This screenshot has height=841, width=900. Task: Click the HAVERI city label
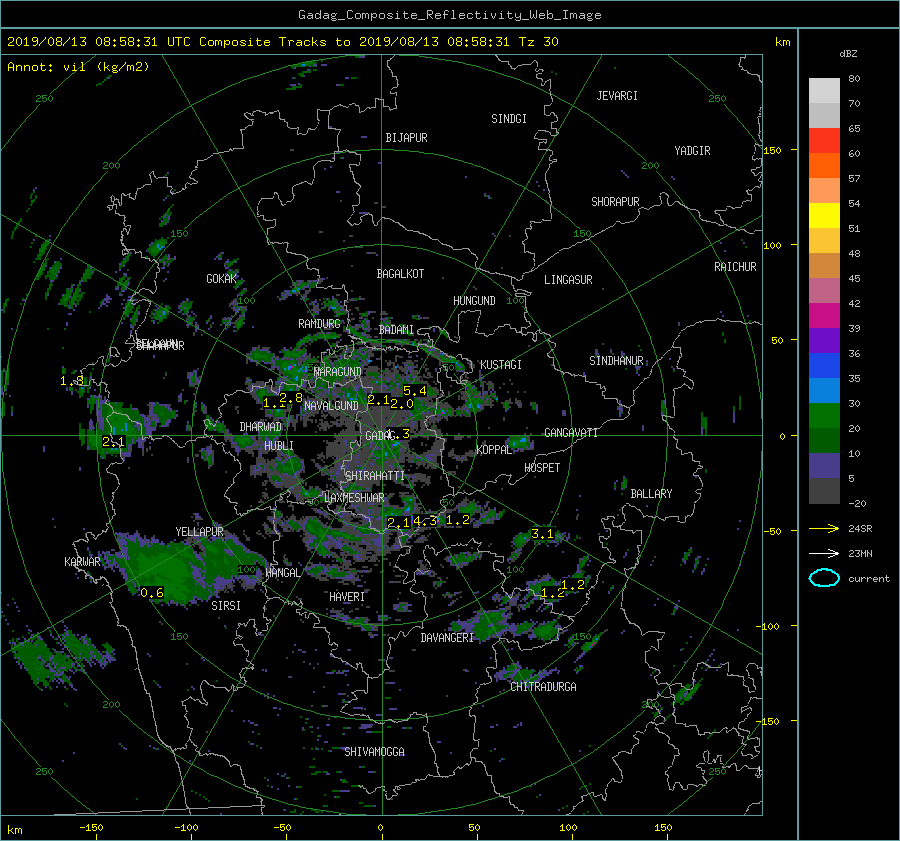(x=347, y=597)
